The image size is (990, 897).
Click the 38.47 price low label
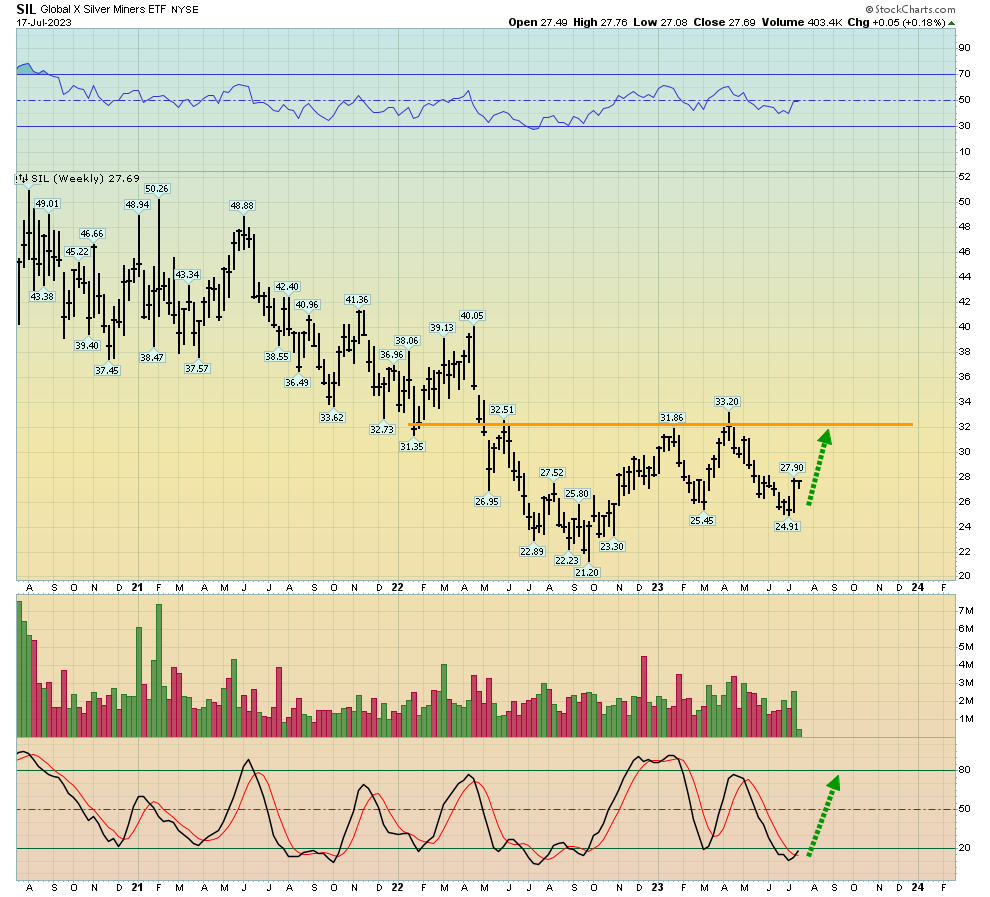152,357
